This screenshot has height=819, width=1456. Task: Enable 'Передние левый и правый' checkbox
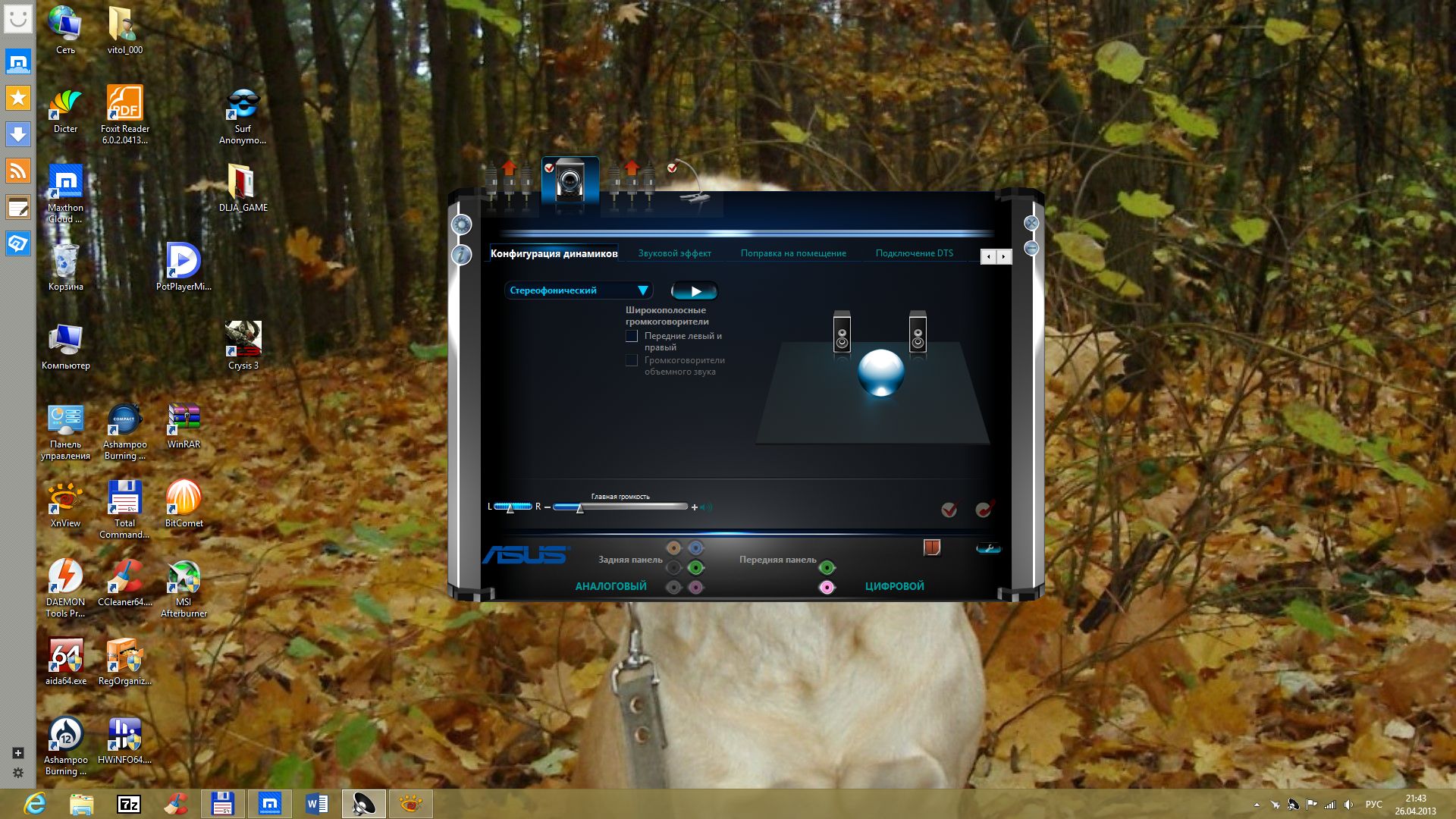pyautogui.click(x=632, y=336)
